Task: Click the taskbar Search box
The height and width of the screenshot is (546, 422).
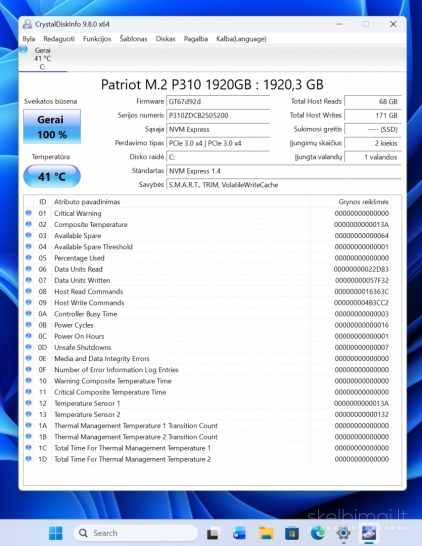Action: 135,533
